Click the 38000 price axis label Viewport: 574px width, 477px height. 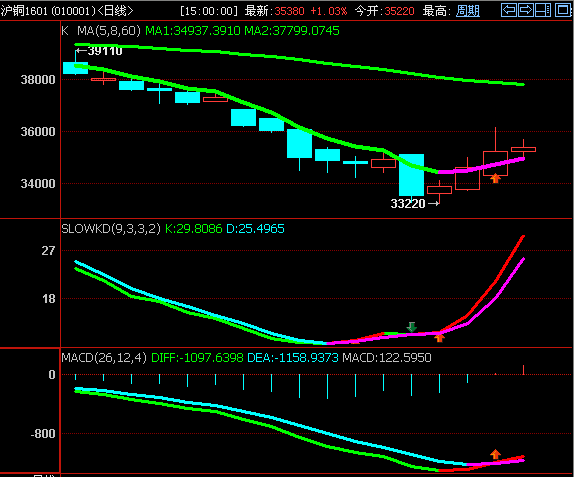tap(38, 80)
